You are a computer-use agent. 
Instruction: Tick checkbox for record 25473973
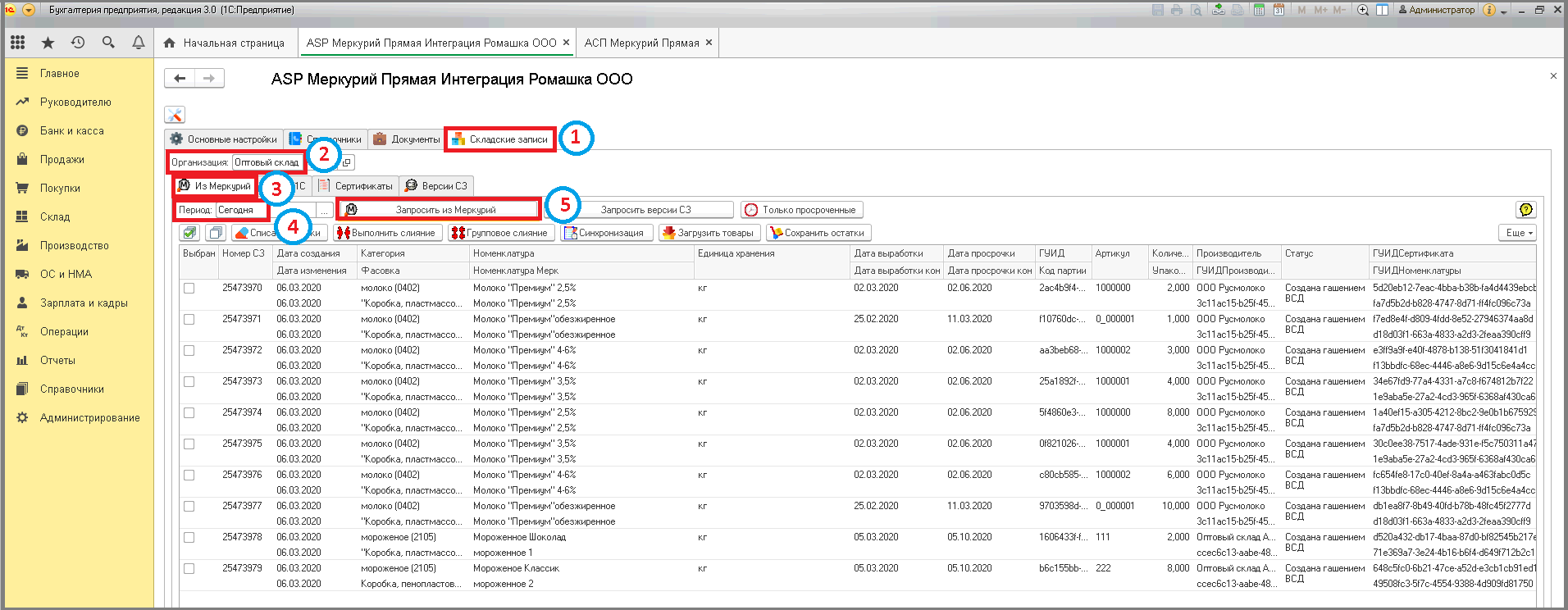189,381
